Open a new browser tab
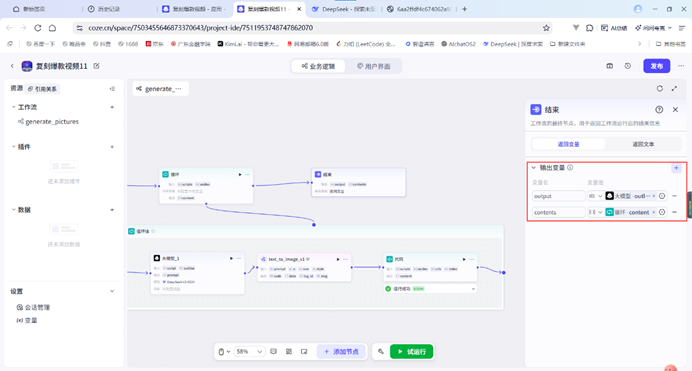This screenshot has height=371, width=692. click(464, 9)
